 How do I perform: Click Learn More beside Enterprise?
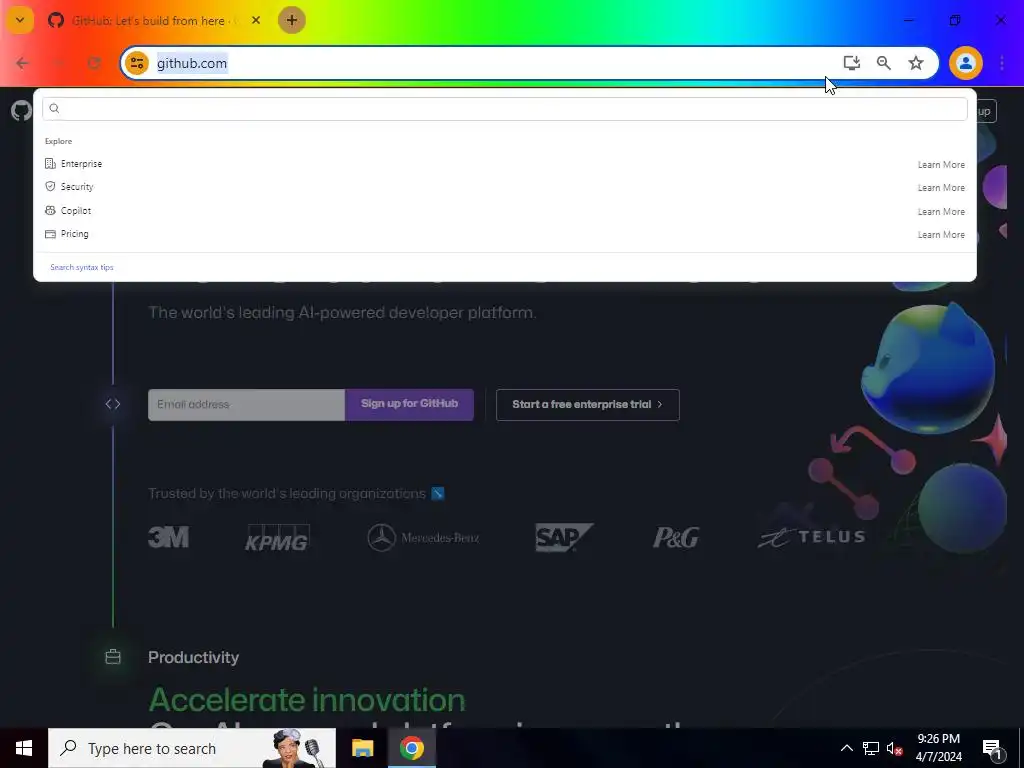(940, 165)
